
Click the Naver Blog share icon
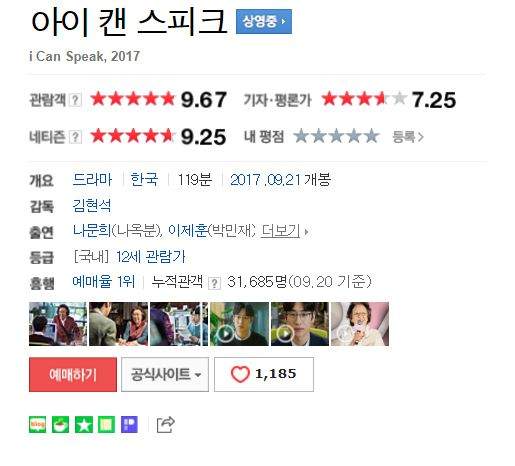coord(37,424)
